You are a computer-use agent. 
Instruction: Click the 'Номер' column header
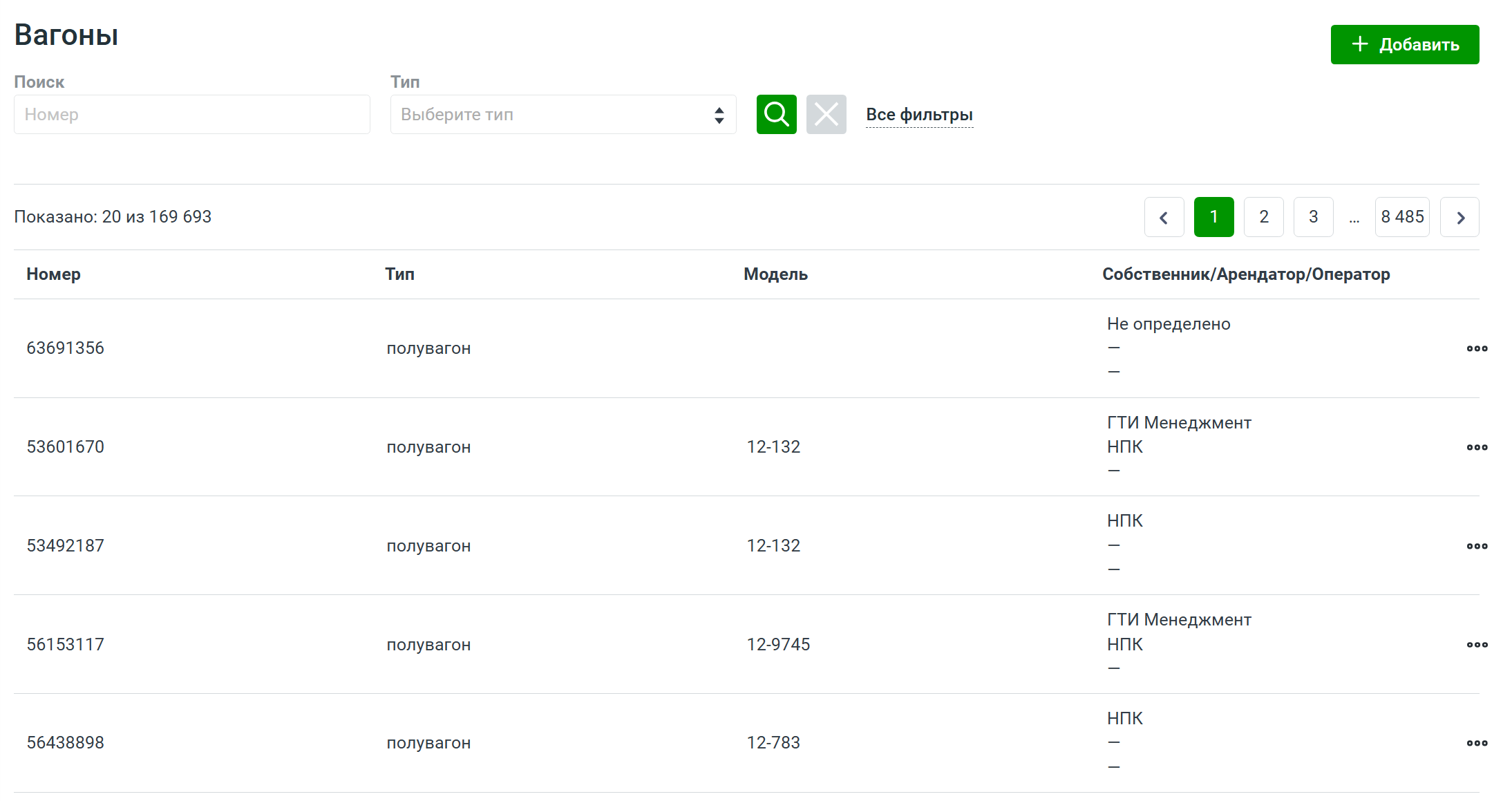pos(53,274)
